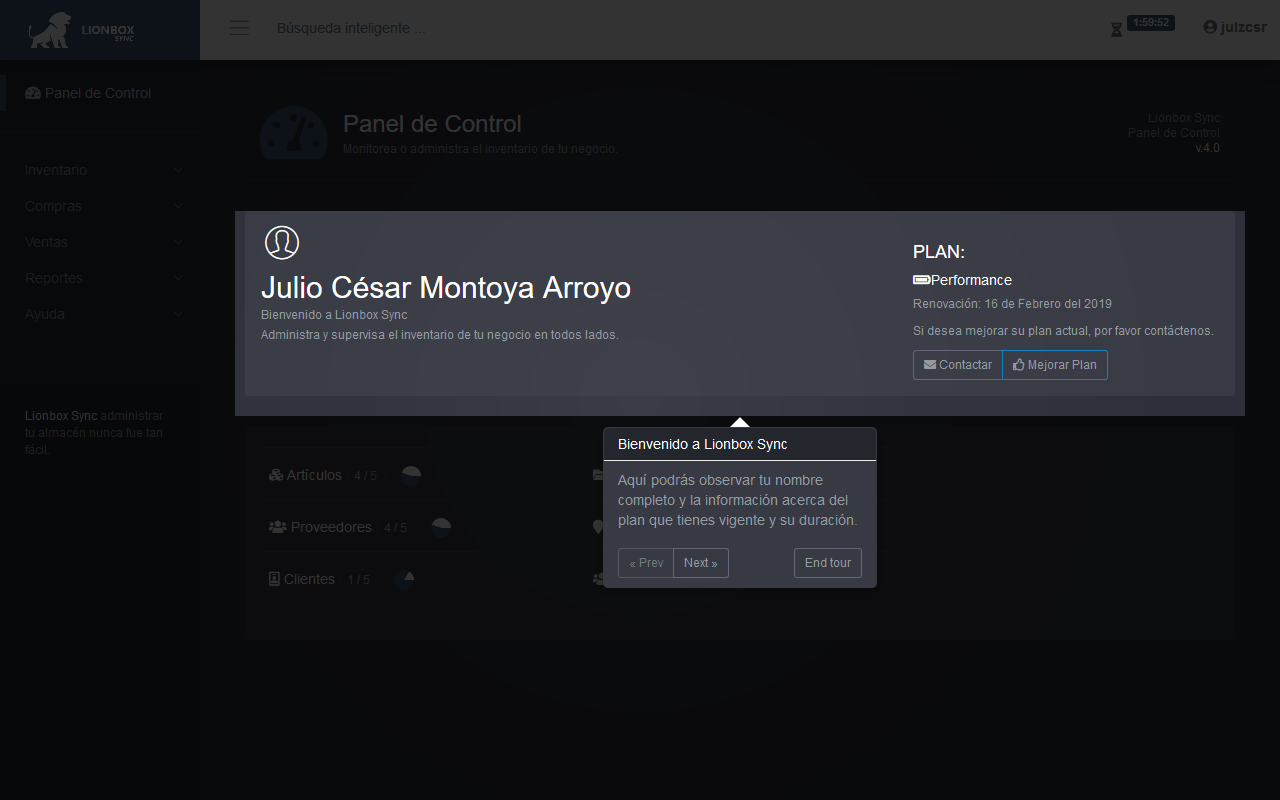Click the Proveedores 4 / 5 counter
The height and width of the screenshot is (800, 1280).
coord(395,528)
